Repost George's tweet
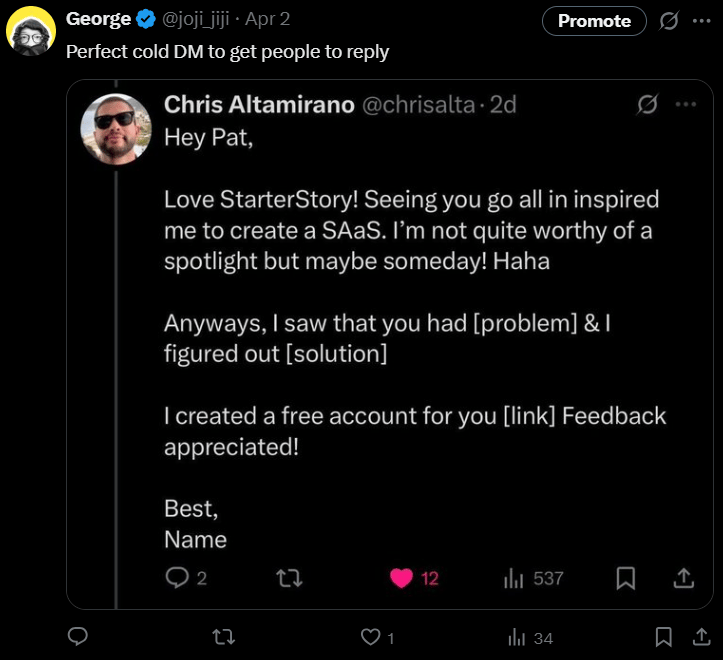The width and height of the screenshot is (723, 660). click(225, 637)
